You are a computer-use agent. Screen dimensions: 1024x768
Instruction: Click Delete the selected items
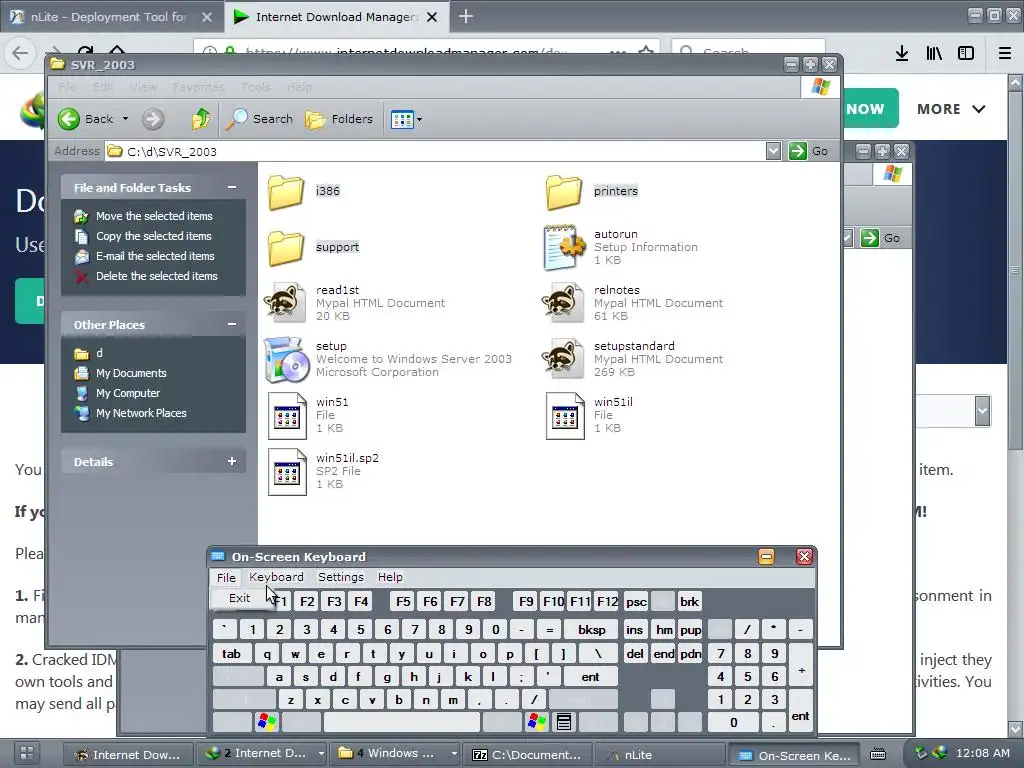(157, 276)
